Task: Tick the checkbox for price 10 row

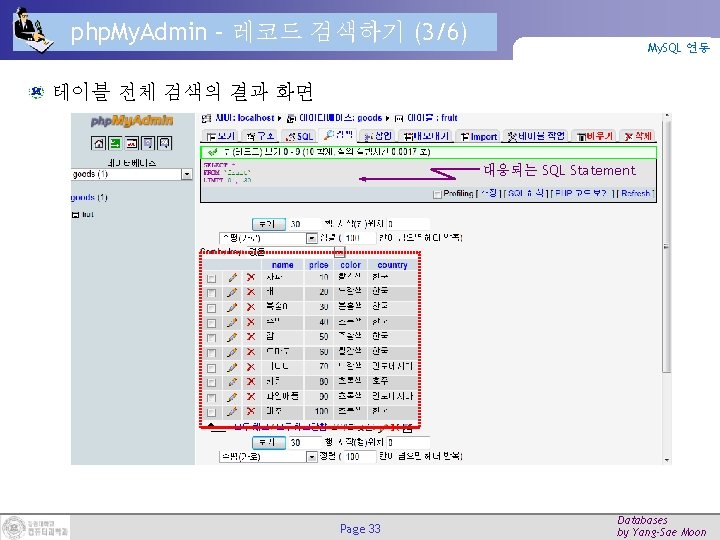Action: pyautogui.click(x=211, y=279)
